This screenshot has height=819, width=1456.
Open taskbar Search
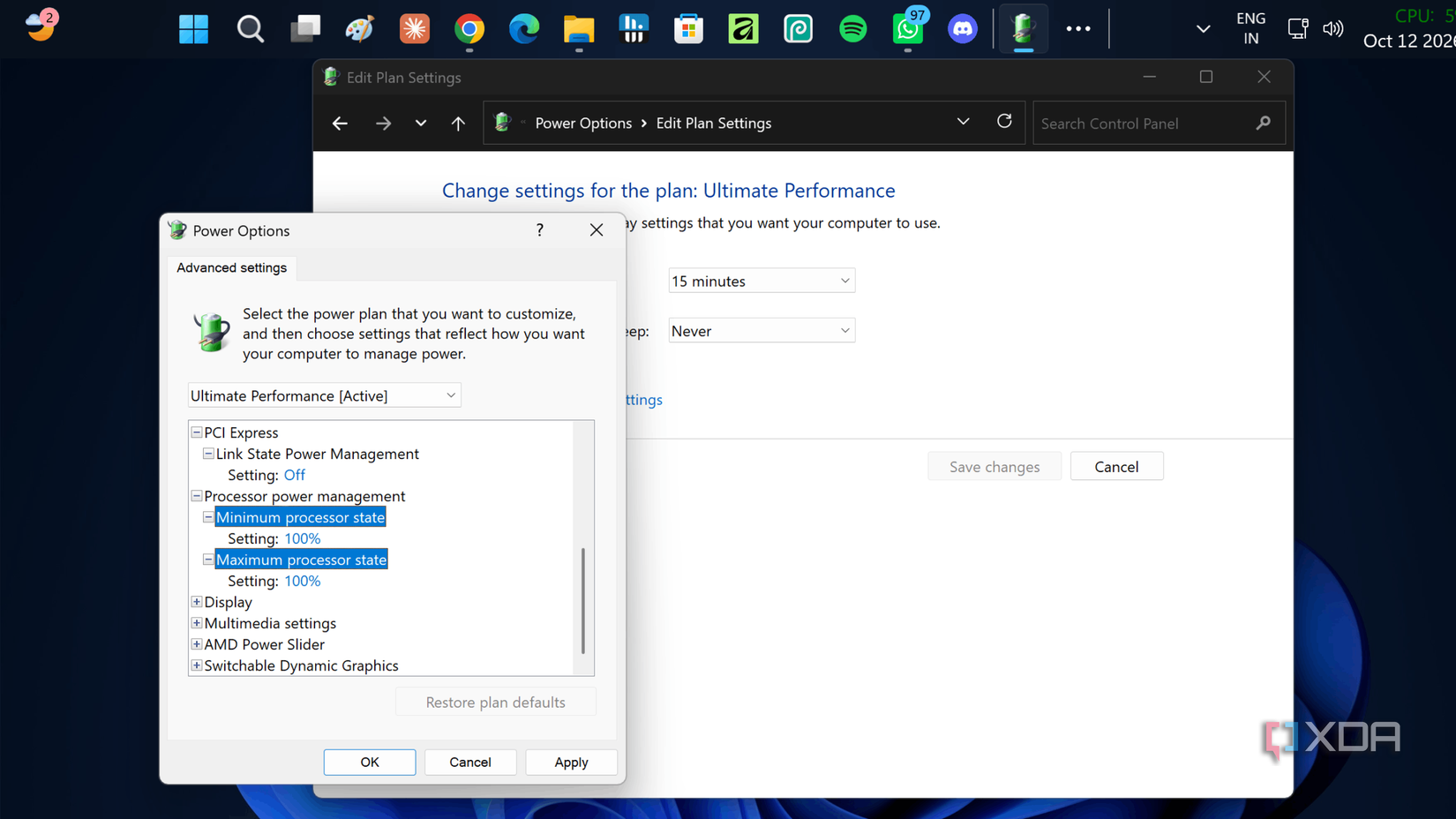point(250,29)
